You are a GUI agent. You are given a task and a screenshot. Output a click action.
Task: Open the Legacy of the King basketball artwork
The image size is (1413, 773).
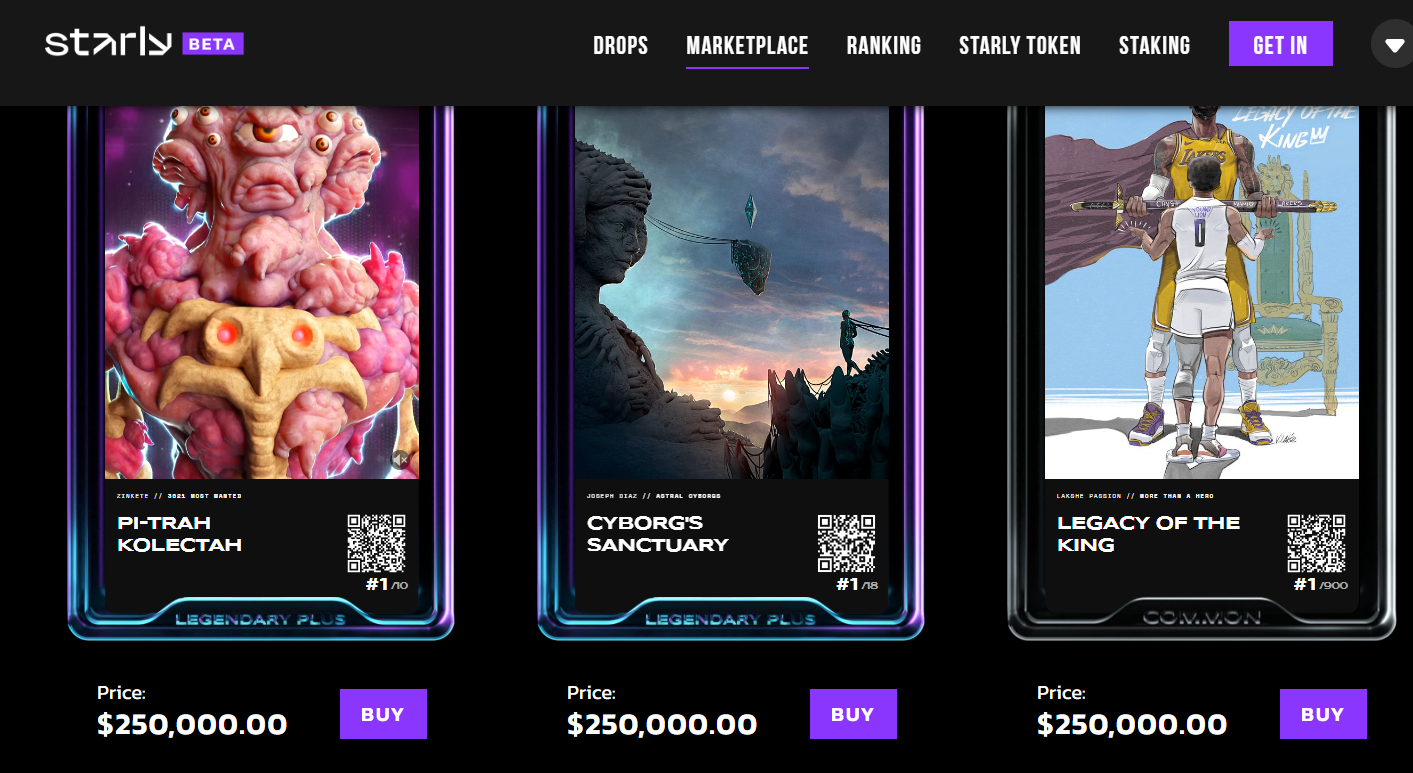click(1202, 292)
